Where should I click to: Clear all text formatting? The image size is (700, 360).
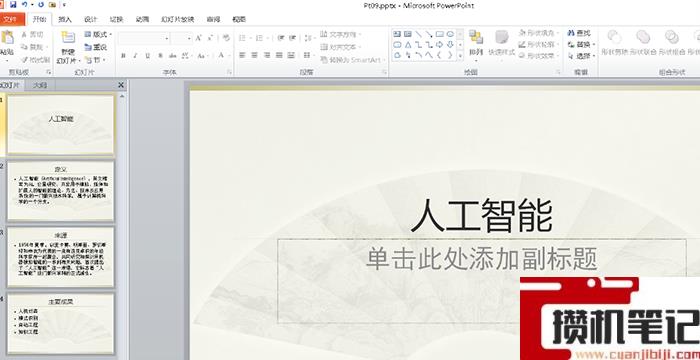(226, 38)
